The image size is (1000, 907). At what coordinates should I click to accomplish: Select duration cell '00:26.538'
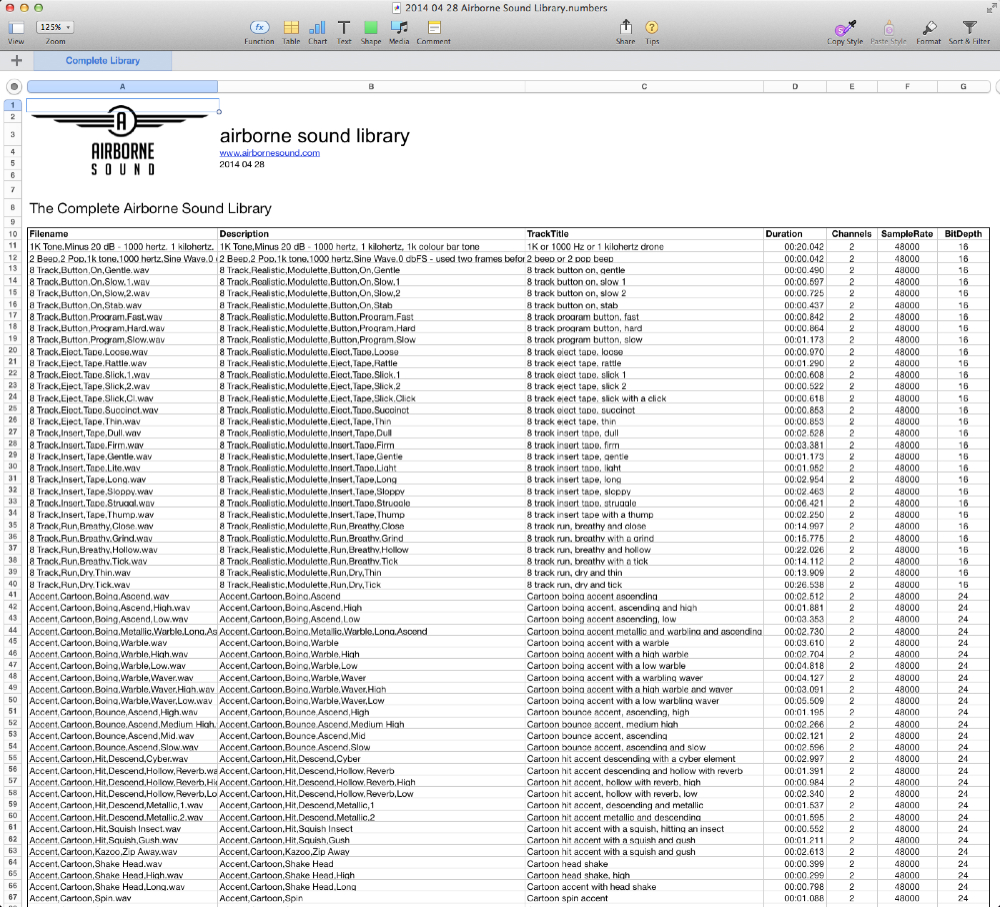point(795,585)
